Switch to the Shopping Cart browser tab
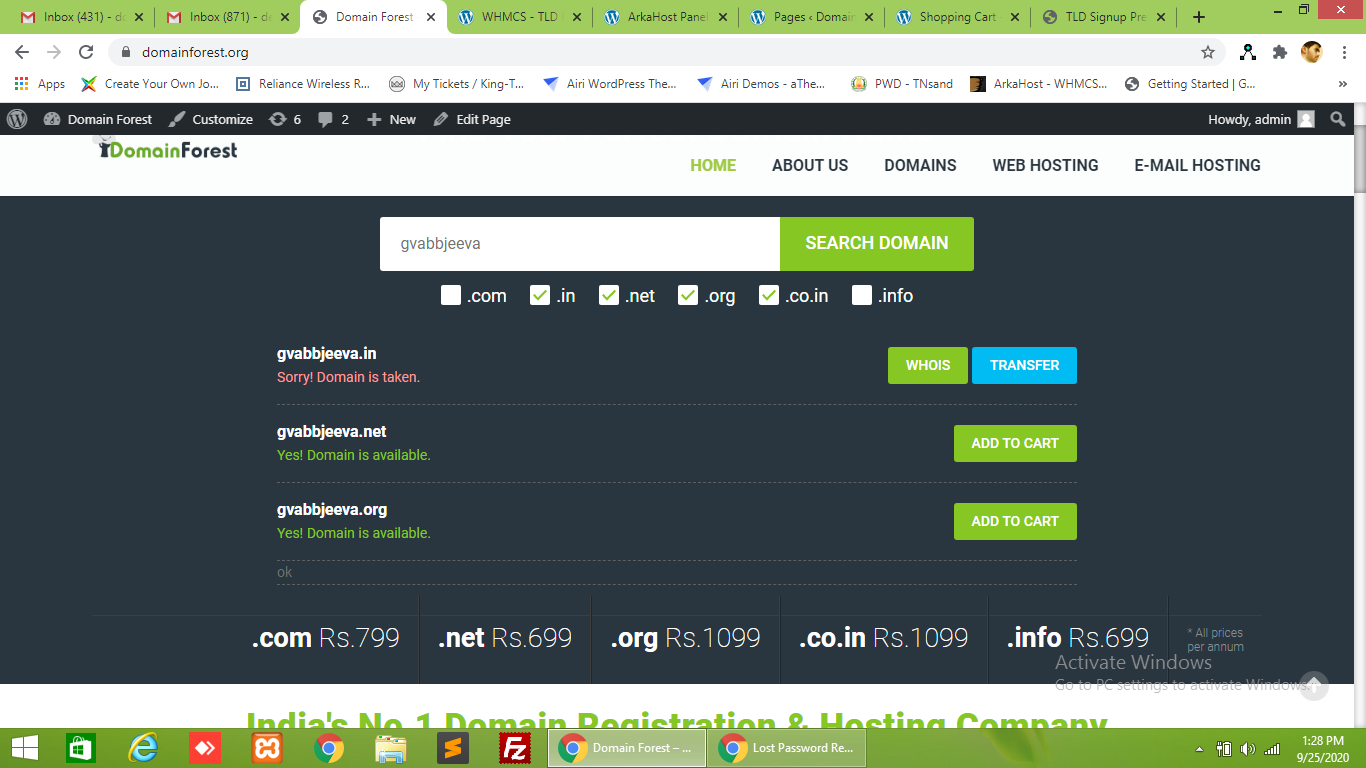This screenshot has height=768, width=1366. click(x=957, y=17)
